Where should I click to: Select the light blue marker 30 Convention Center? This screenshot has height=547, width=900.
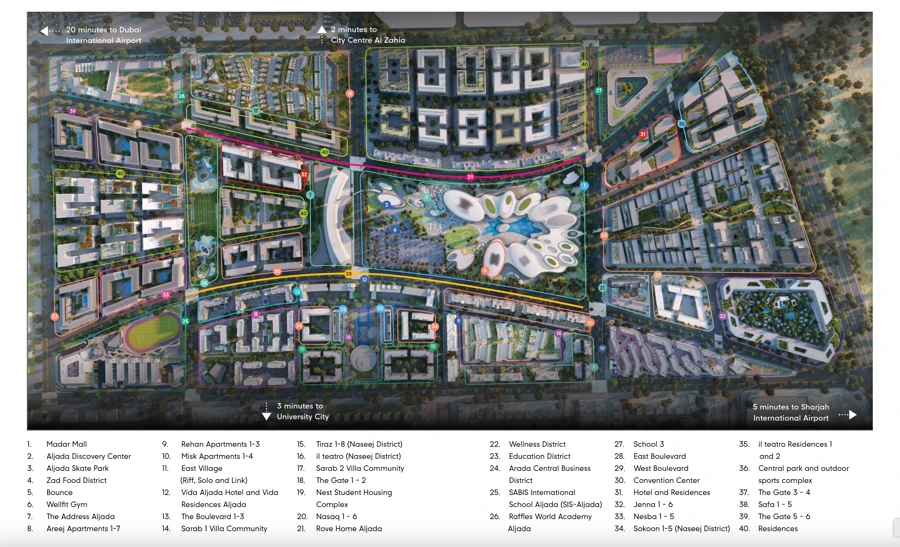(x=681, y=124)
